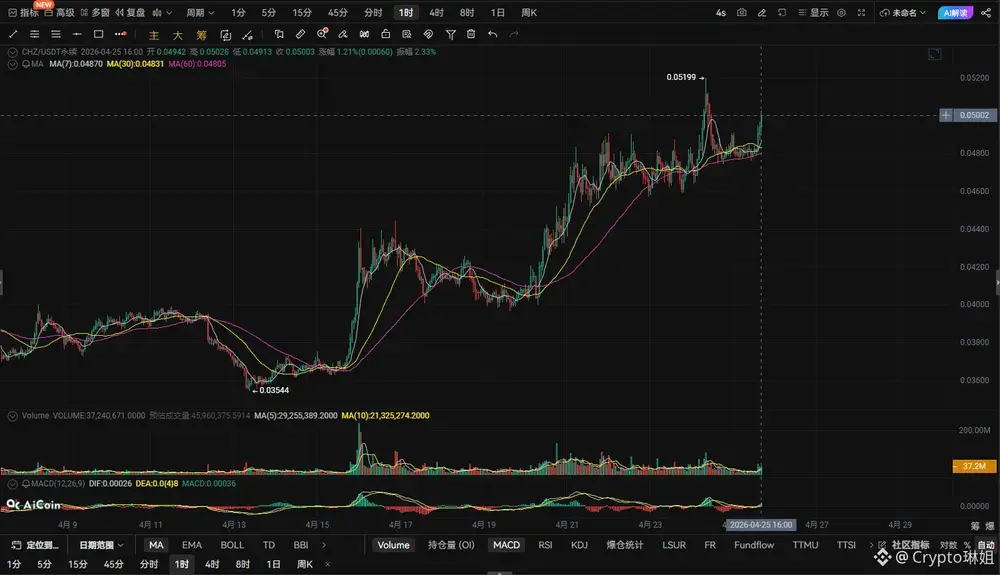This screenshot has width=1000, height=575.
Task: Enable the RSI sub-indicator
Action: 545,545
